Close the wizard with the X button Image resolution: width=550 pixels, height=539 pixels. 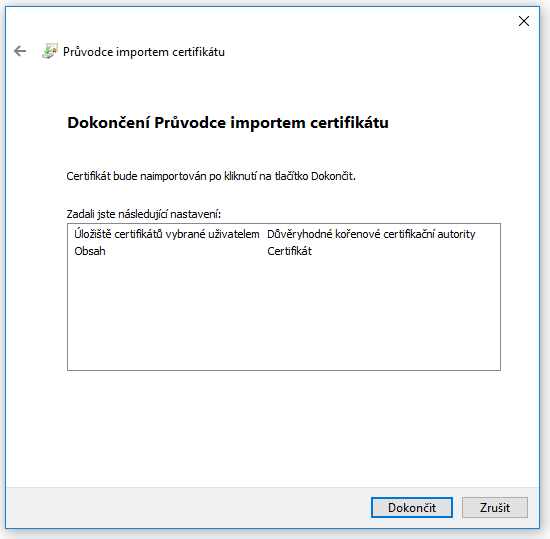(x=524, y=21)
